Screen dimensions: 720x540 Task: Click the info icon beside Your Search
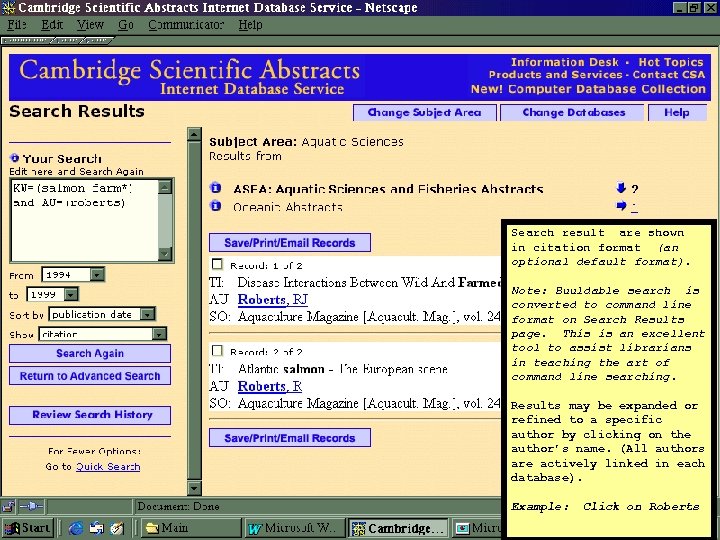tap(15, 158)
